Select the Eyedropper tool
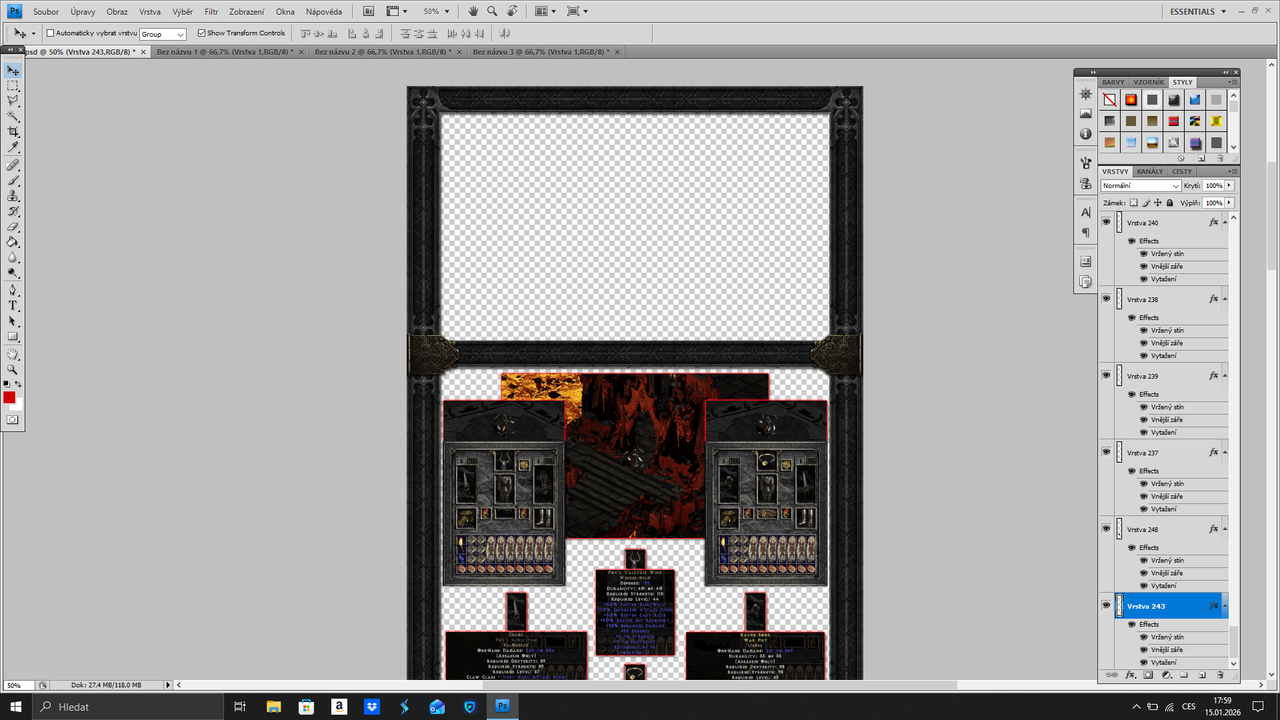 click(13, 147)
